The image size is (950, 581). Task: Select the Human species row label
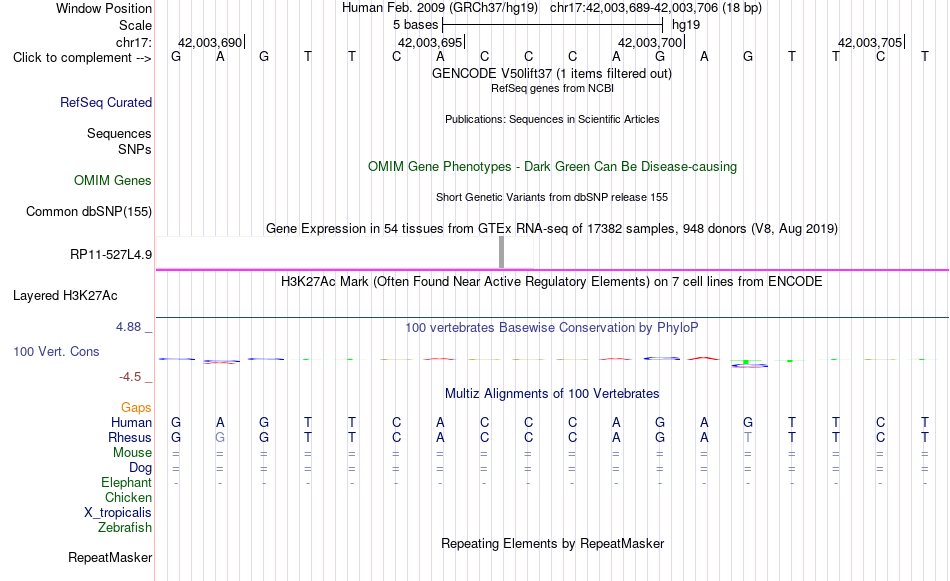click(131, 422)
